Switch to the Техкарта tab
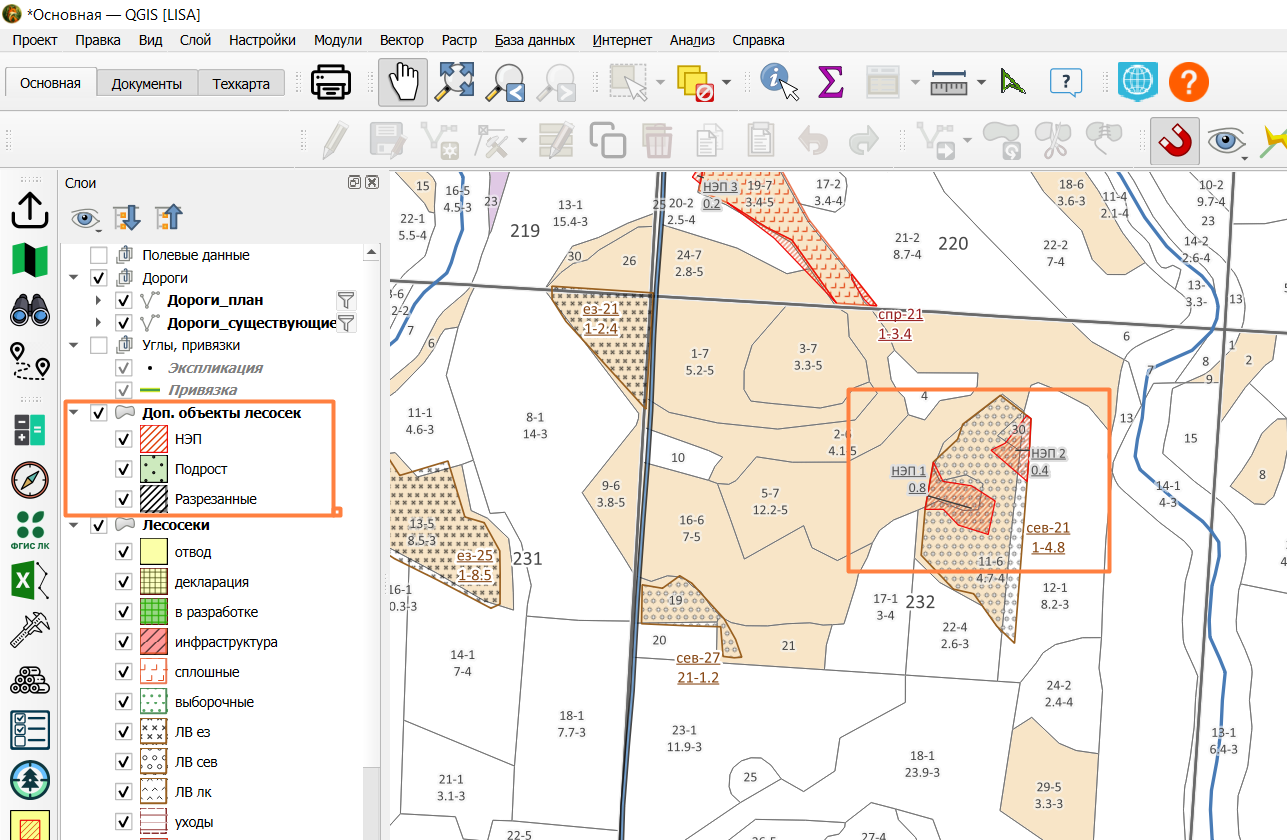1287x840 pixels. (241, 83)
